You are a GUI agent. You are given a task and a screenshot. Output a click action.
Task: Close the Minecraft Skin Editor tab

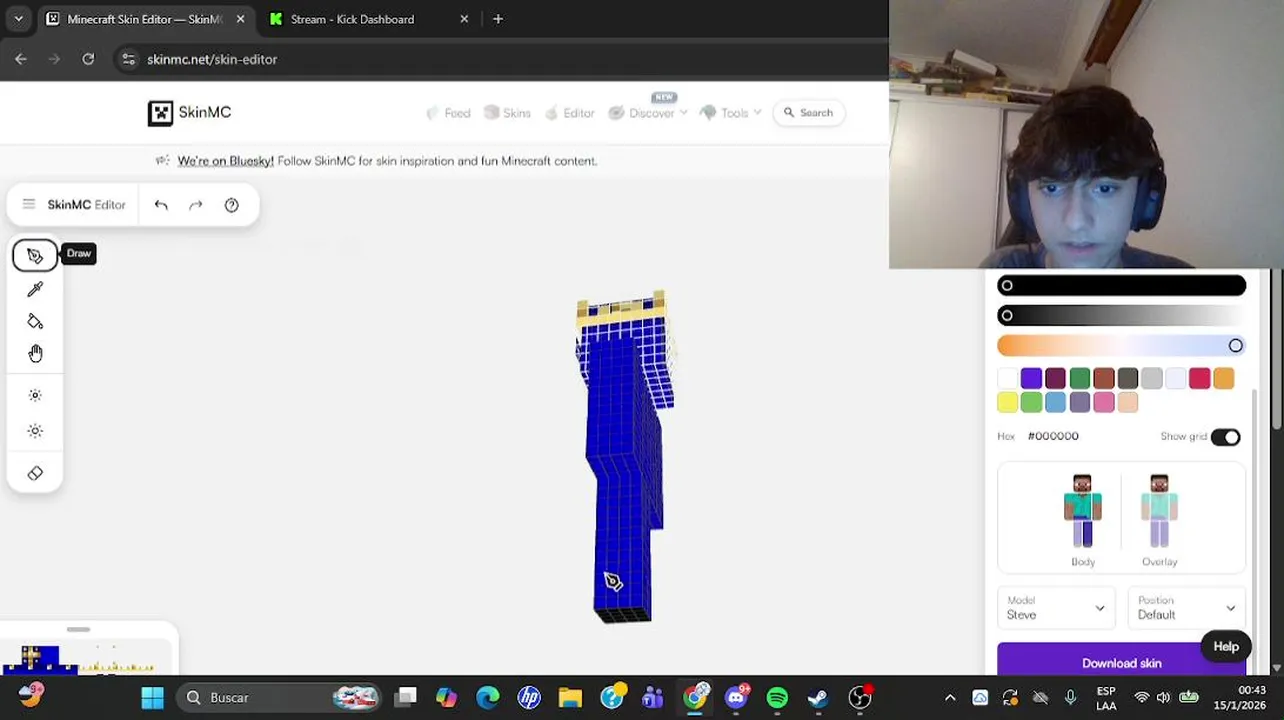coord(240,19)
